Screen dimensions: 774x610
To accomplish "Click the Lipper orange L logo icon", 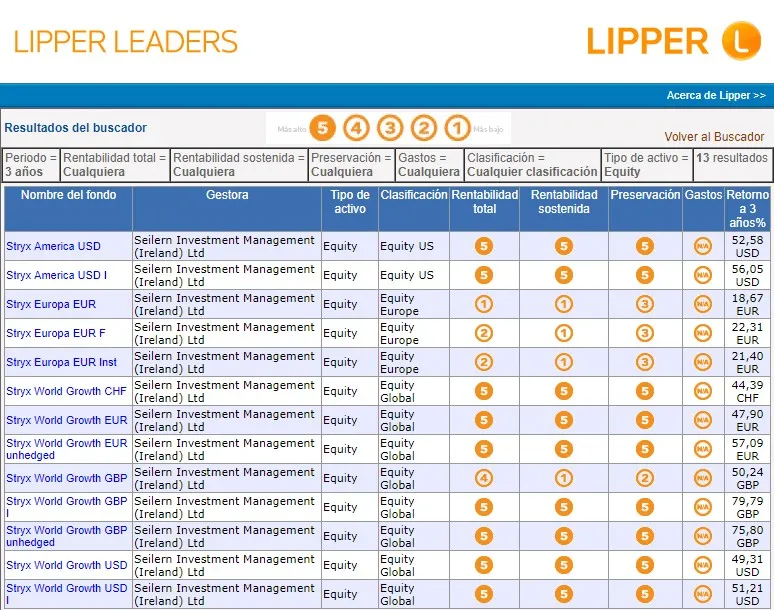I will click(x=741, y=41).
